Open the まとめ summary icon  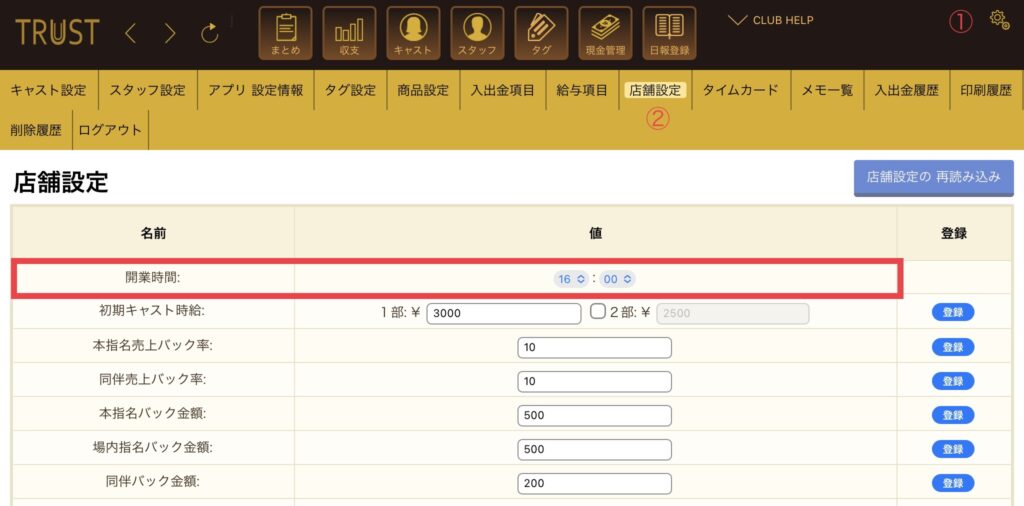point(285,33)
